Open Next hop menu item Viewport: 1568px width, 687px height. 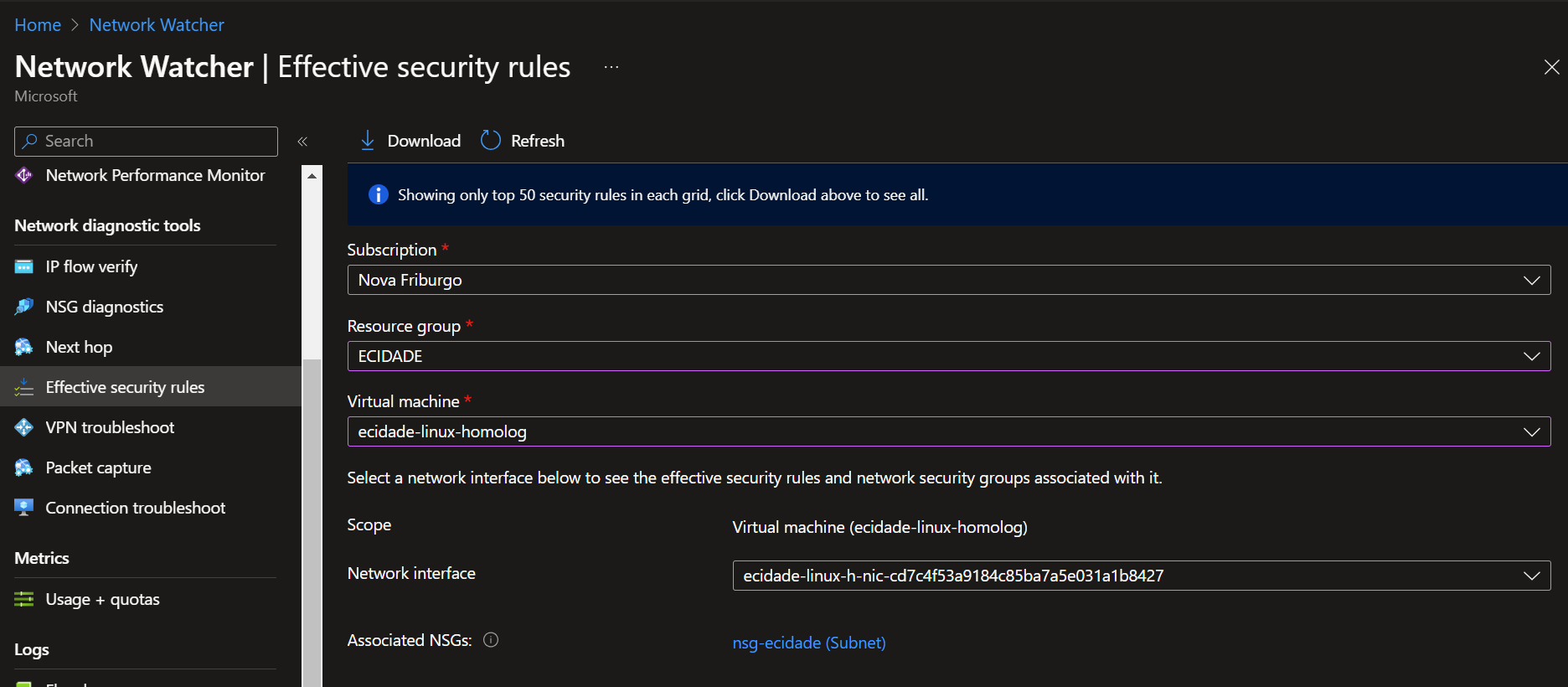coord(151,347)
